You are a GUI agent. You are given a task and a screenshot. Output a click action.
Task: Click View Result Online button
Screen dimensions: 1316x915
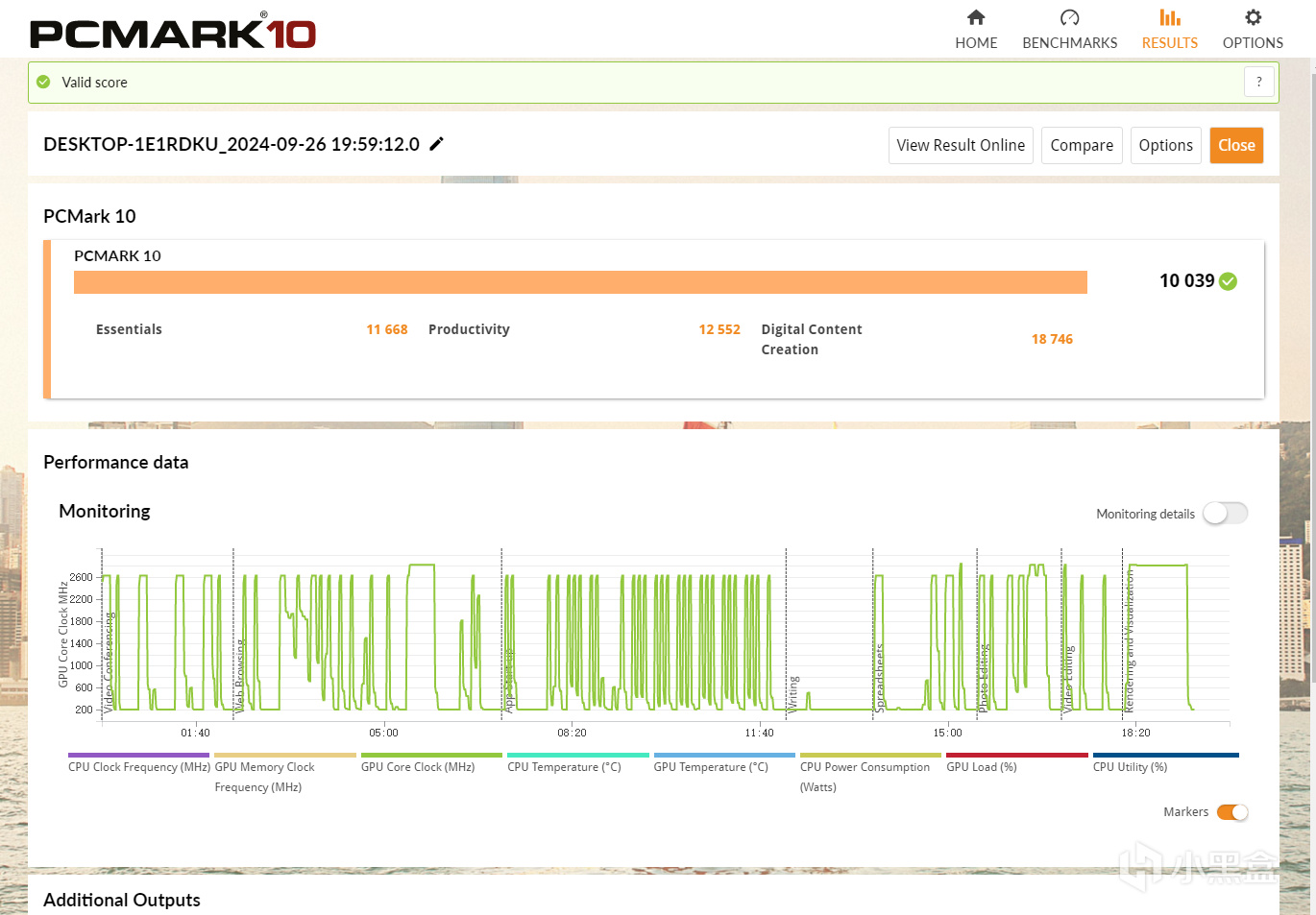click(x=961, y=145)
